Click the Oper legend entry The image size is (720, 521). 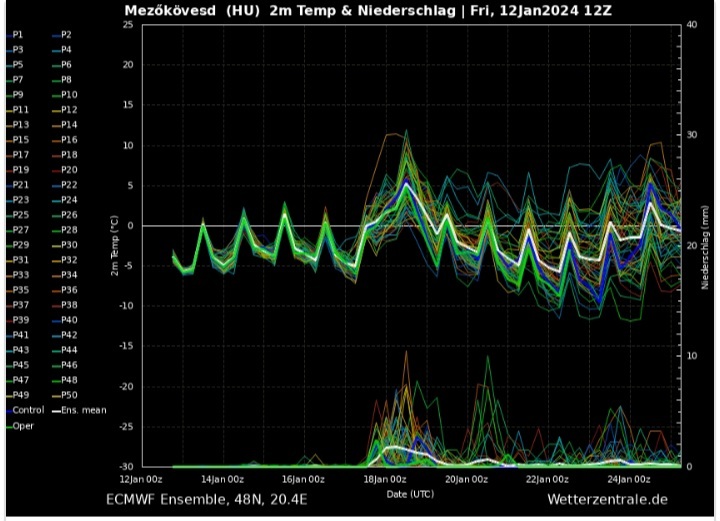click(22, 425)
